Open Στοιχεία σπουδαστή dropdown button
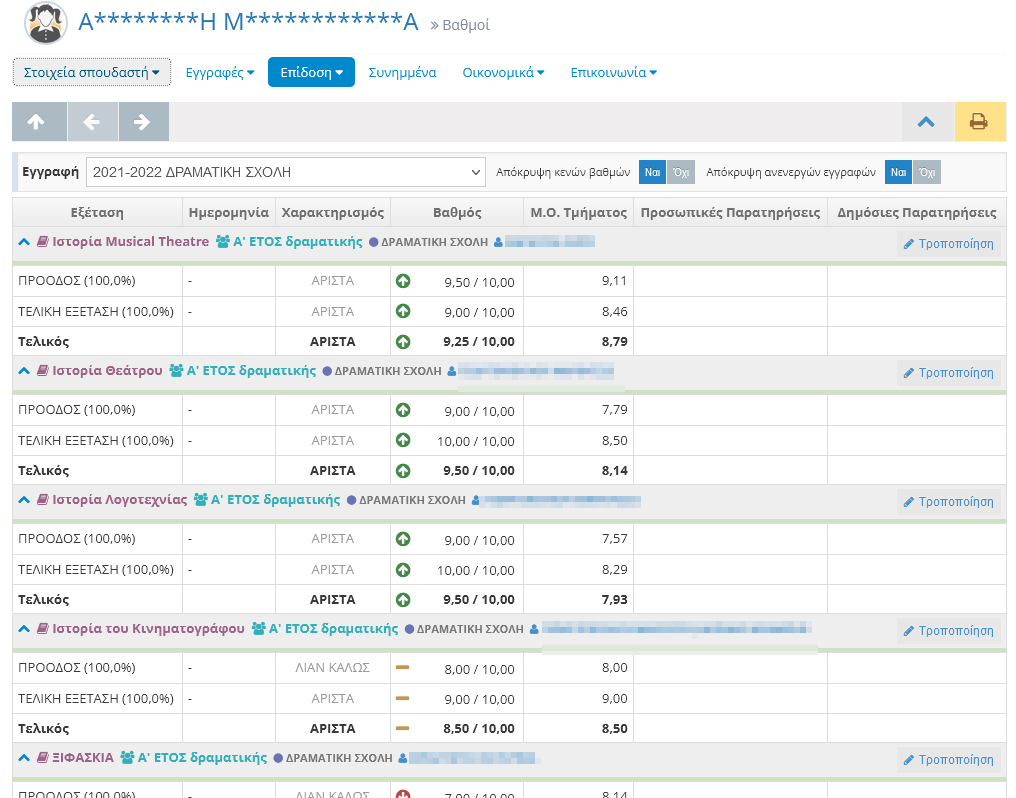This screenshot has width=1016, height=798. click(92, 72)
